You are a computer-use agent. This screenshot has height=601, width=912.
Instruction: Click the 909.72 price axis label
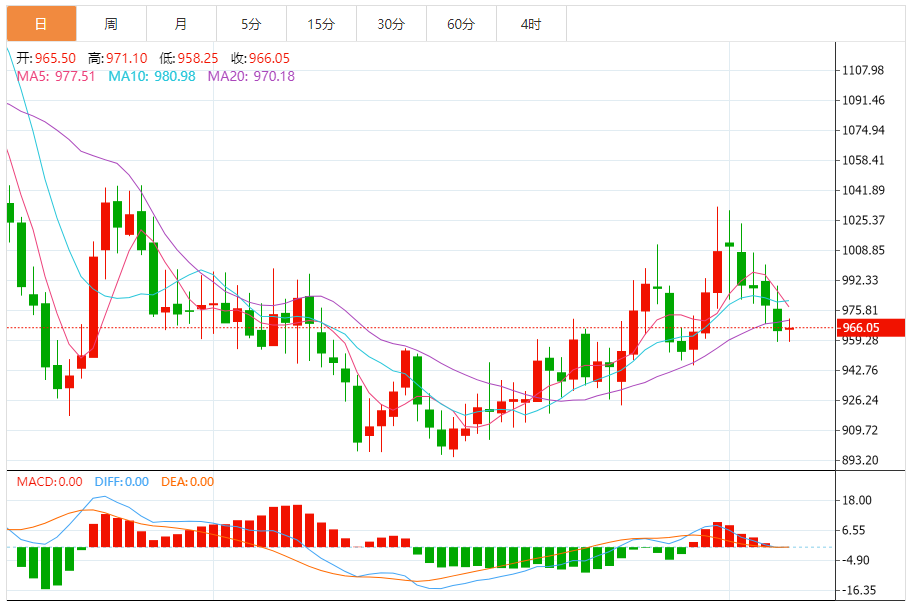(860, 430)
